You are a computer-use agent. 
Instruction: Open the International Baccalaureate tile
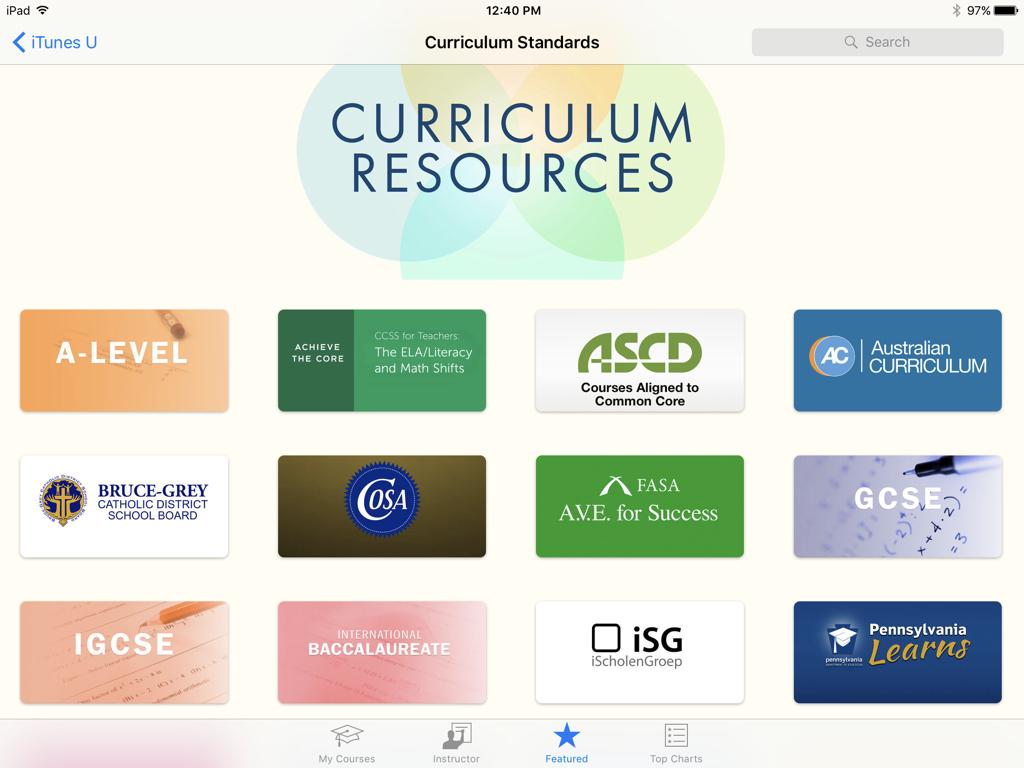[x=382, y=652]
